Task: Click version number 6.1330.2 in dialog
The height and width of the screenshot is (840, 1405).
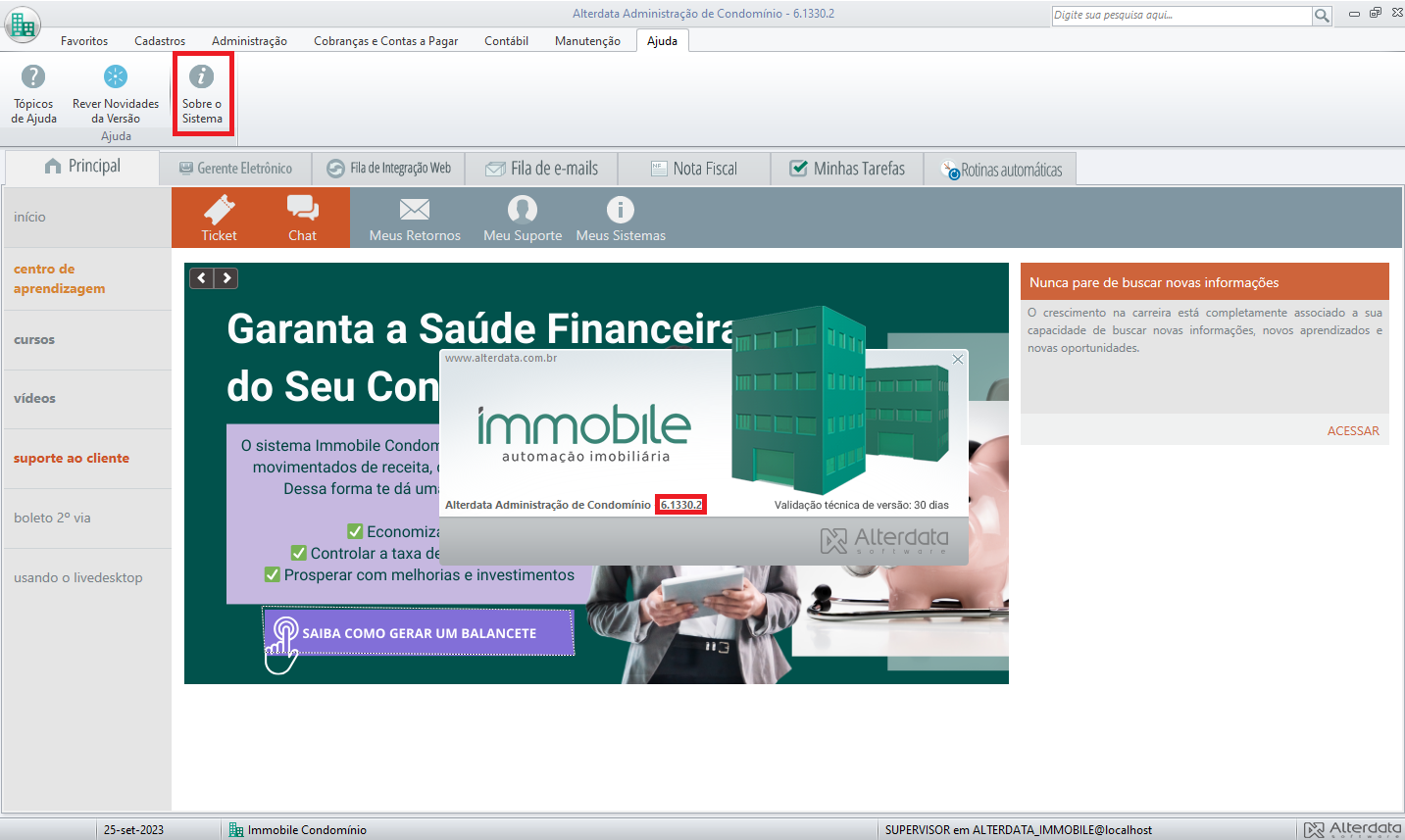Action: [x=680, y=505]
